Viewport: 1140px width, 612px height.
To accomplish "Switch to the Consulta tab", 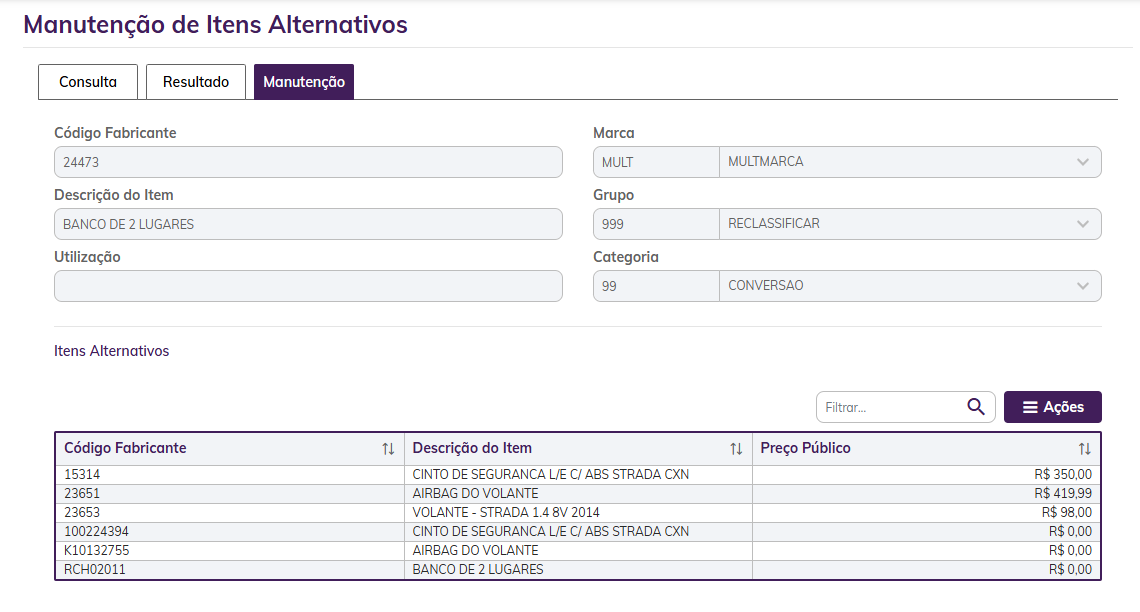I will pyautogui.click(x=88, y=82).
